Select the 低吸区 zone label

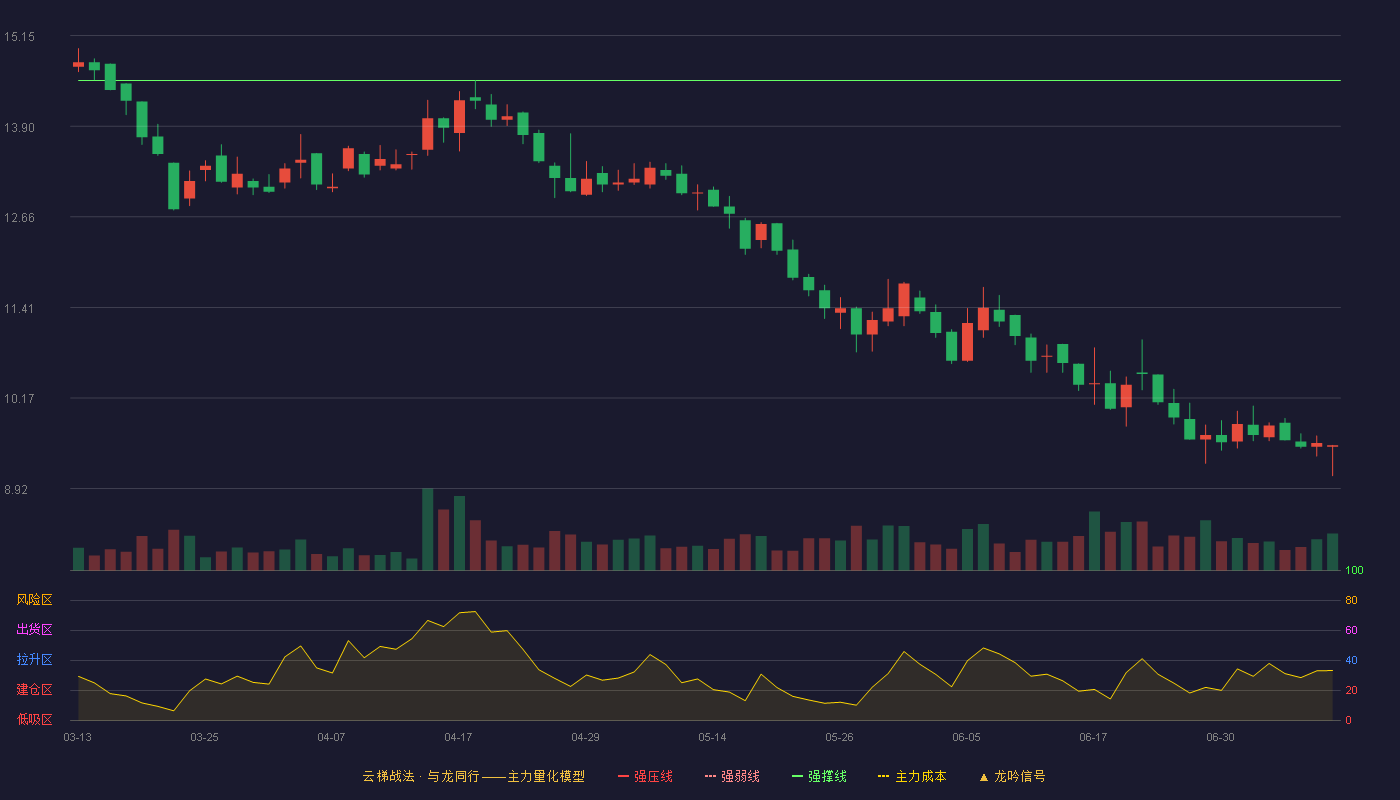(35, 718)
